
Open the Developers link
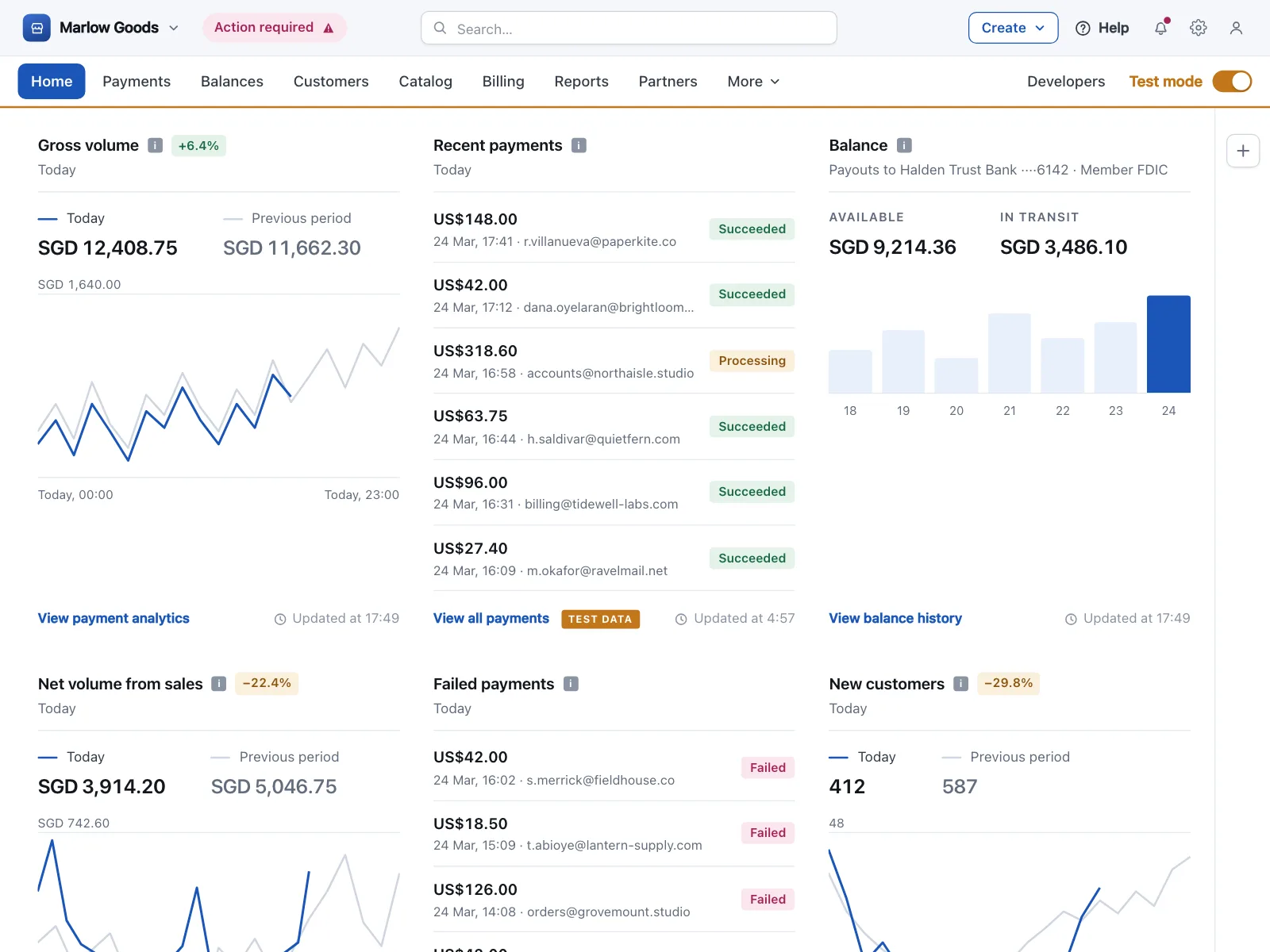[x=1066, y=82]
